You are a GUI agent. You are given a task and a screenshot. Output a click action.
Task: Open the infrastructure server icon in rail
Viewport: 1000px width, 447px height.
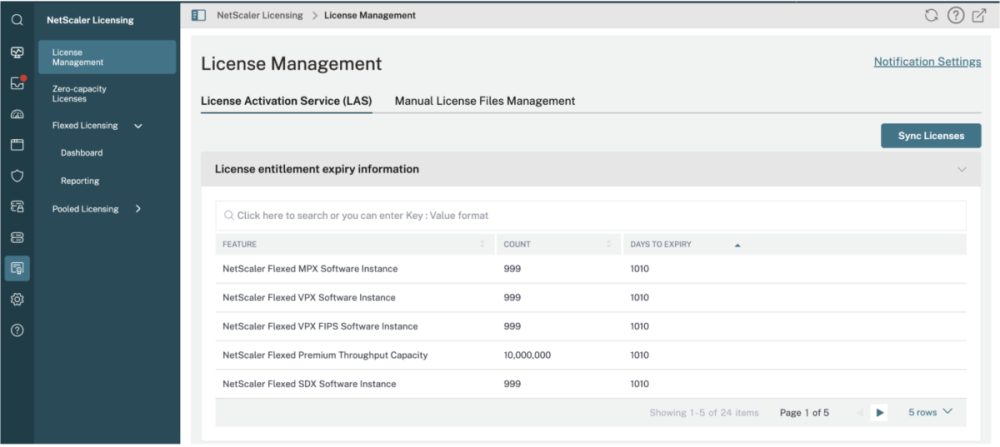point(17,237)
